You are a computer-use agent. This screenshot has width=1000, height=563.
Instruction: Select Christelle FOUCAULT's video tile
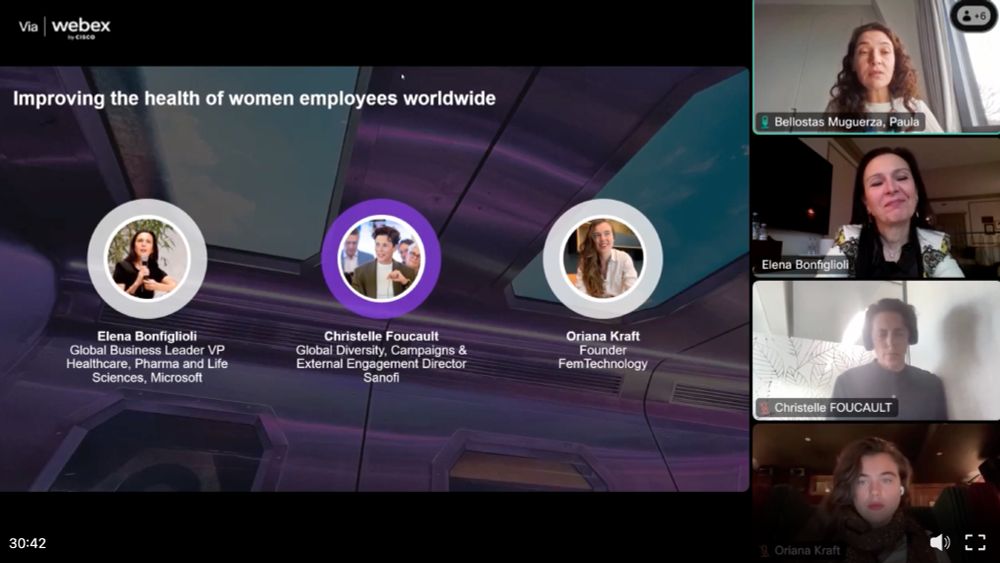(876, 350)
